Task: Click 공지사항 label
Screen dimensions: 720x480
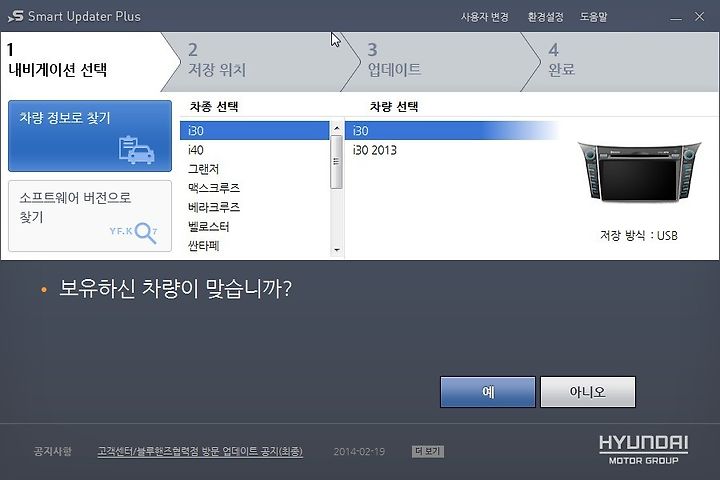Action: coord(53,451)
